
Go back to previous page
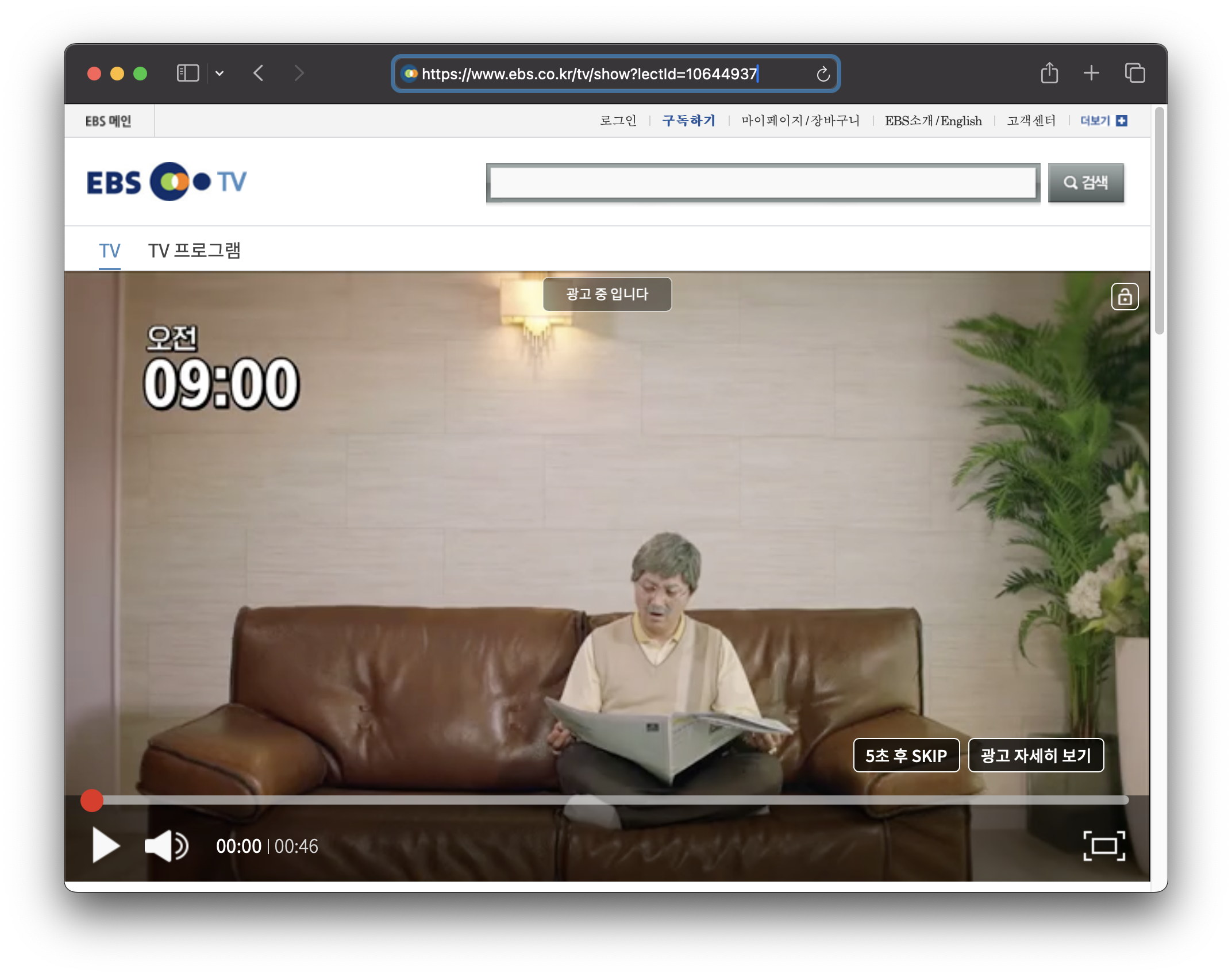[259, 74]
